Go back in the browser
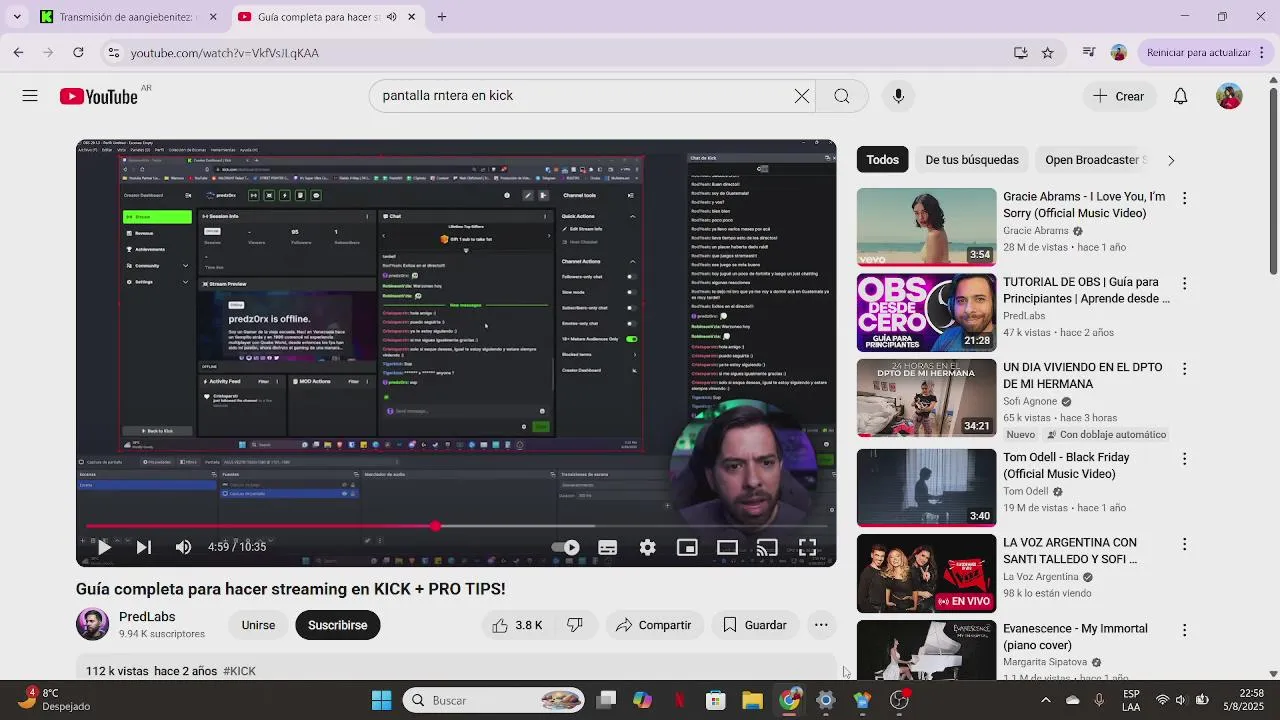The height and width of the screenshot is (720, 1280). [x=19, y=53]
